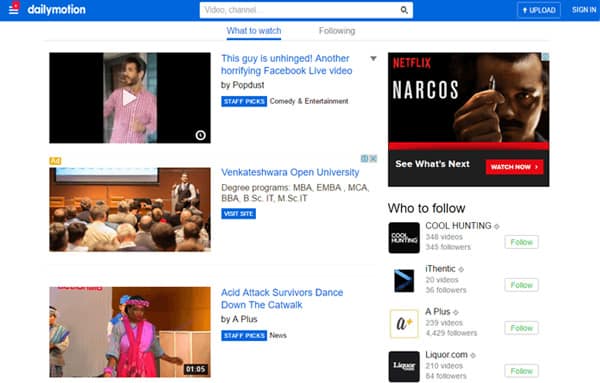
Task: Click the watch later clock icon on first video
Action: (x=201, y=135)
